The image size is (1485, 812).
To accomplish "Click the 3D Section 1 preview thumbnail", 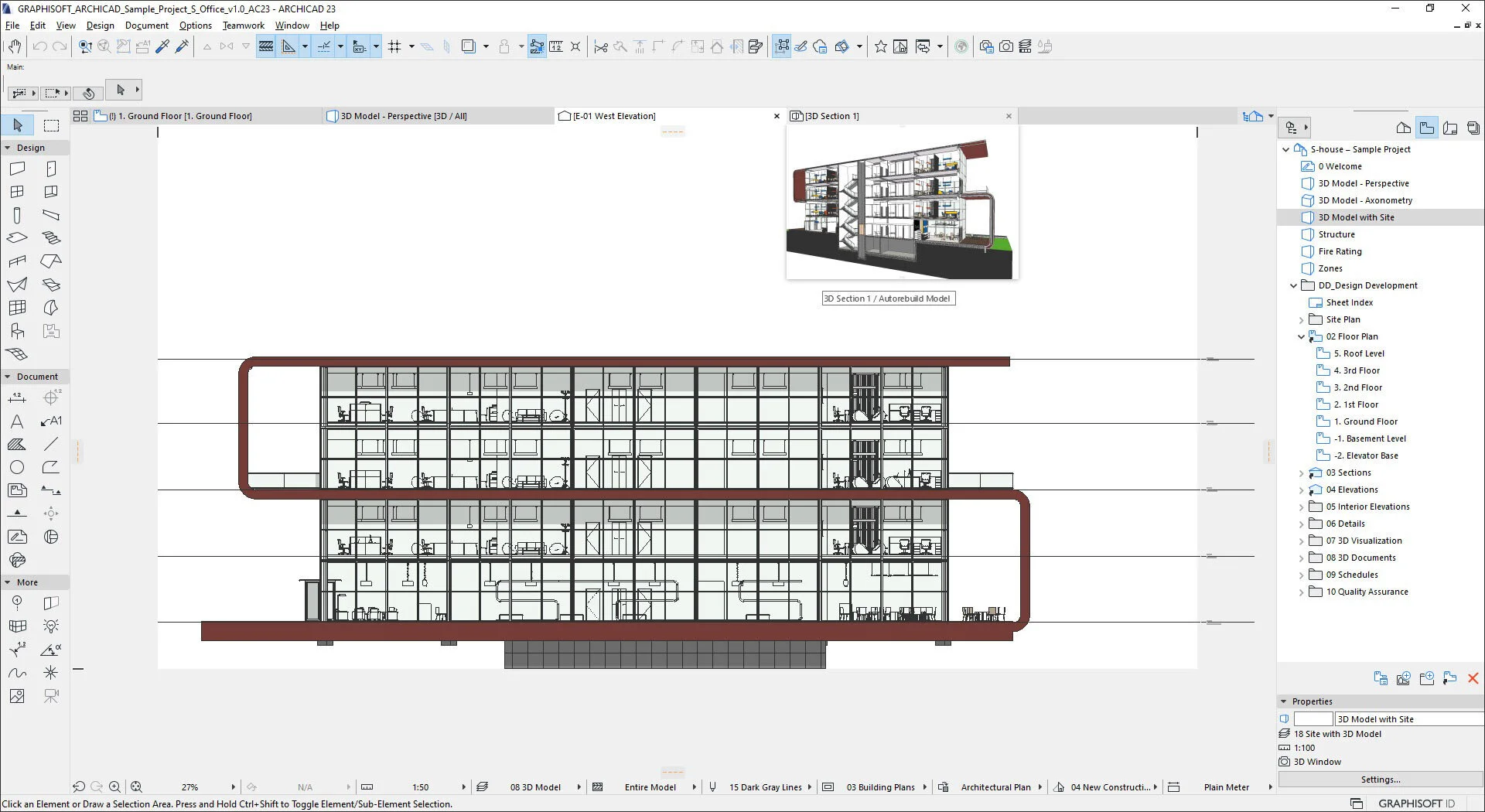I will coord(902,204).
